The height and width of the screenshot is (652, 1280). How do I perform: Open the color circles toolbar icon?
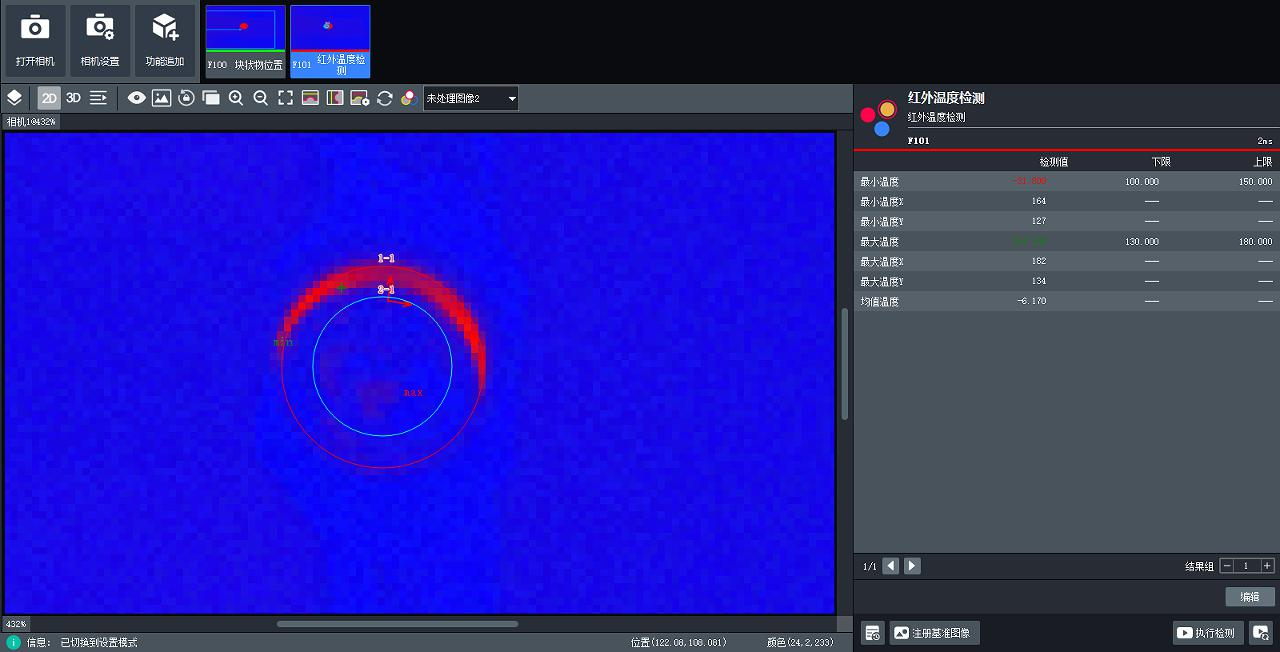click(409, 98)
